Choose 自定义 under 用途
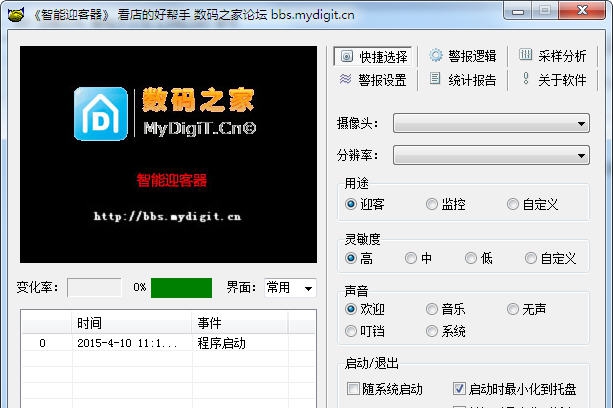 (x=532, y=204)
